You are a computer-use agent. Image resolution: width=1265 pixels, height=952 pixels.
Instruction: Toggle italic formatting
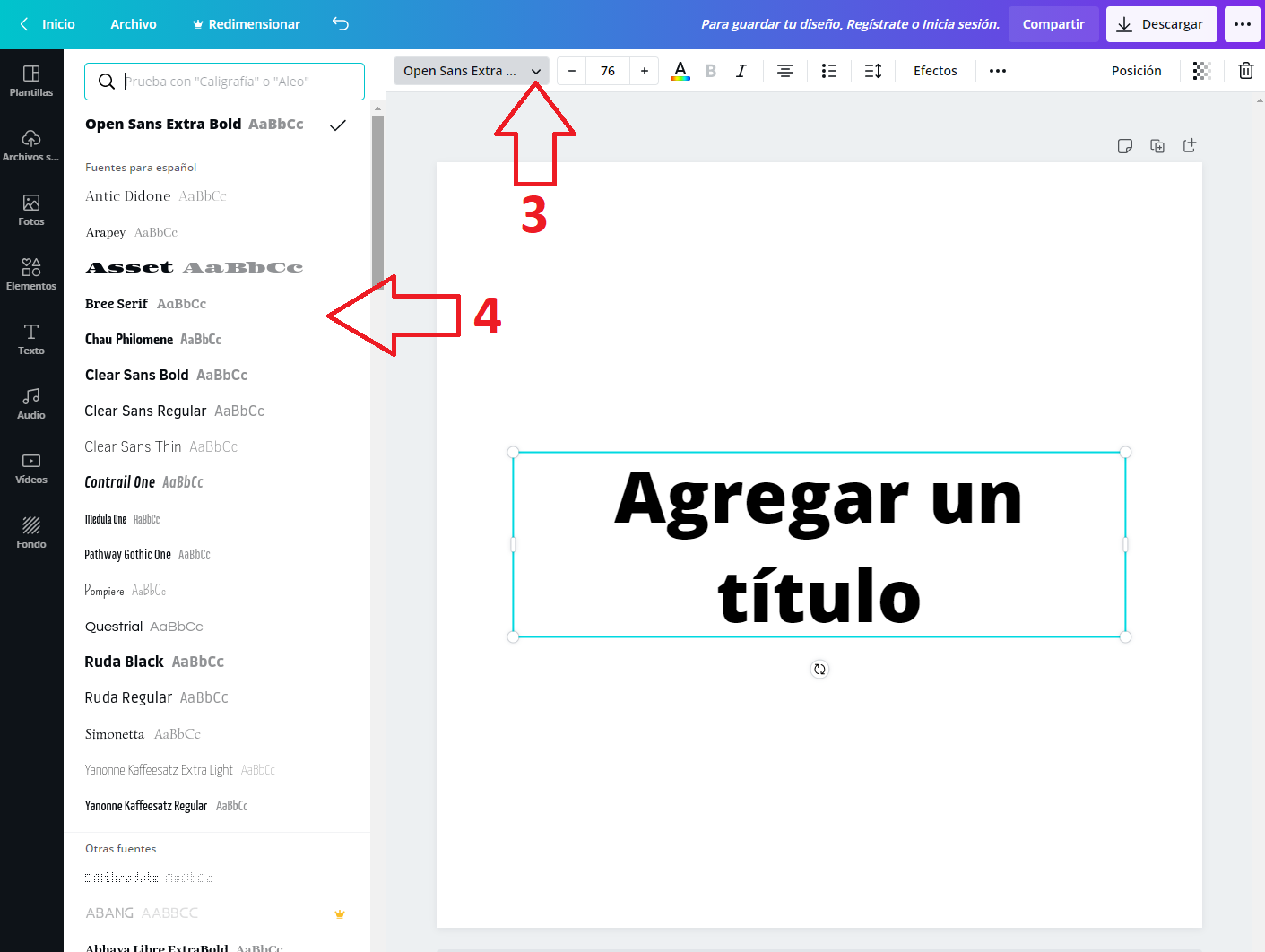click(741, 71)
